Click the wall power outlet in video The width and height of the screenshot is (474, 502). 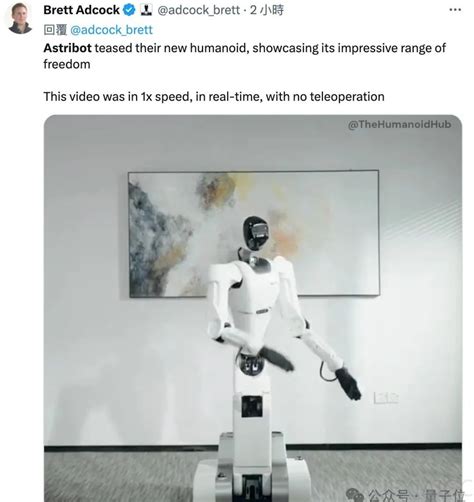pyautogui.click(x=386, y=398)
